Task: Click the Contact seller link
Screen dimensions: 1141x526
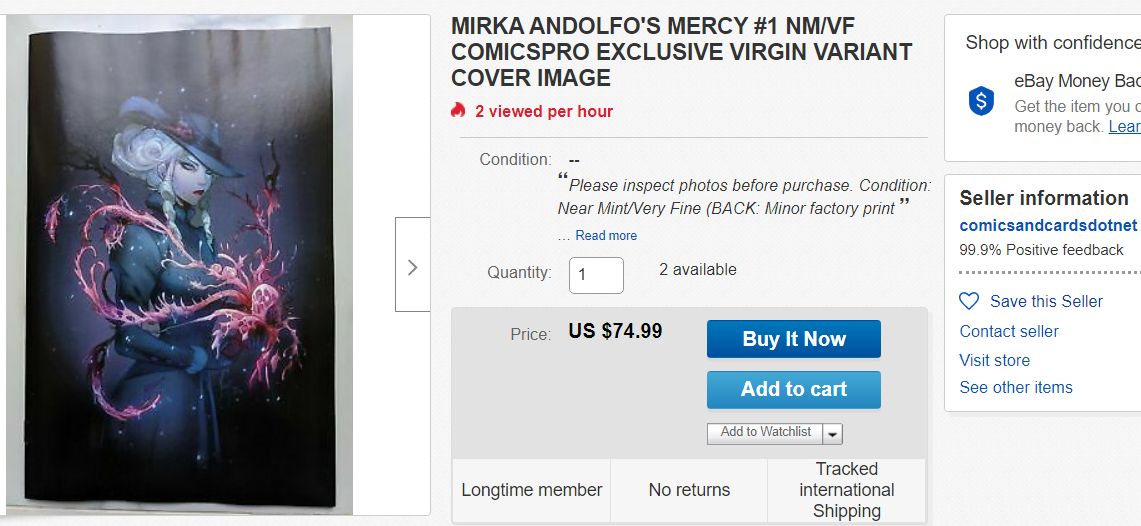Action: pyautogui.click(x=1009, y=331)
